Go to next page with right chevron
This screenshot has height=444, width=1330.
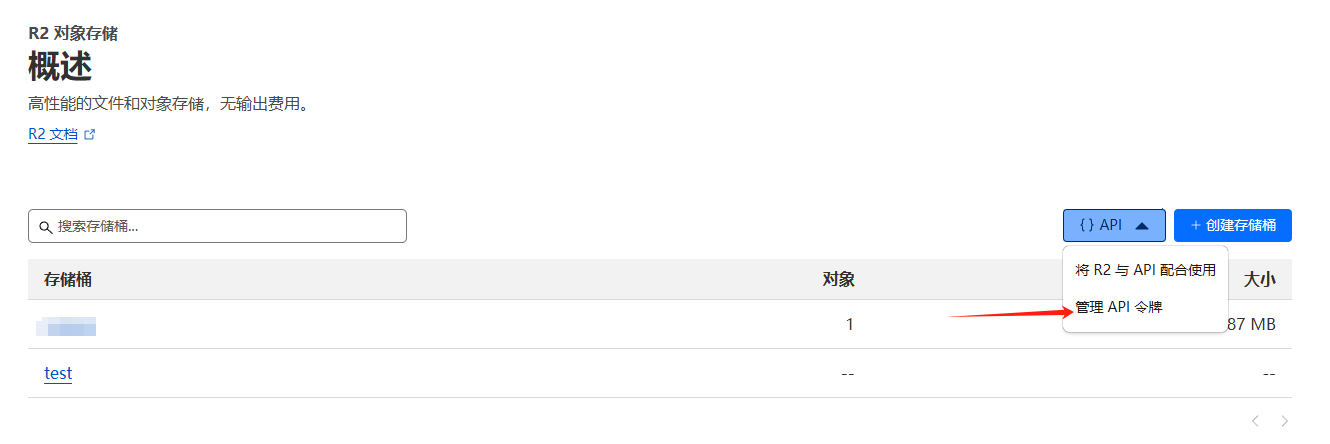click(1285, 421)
